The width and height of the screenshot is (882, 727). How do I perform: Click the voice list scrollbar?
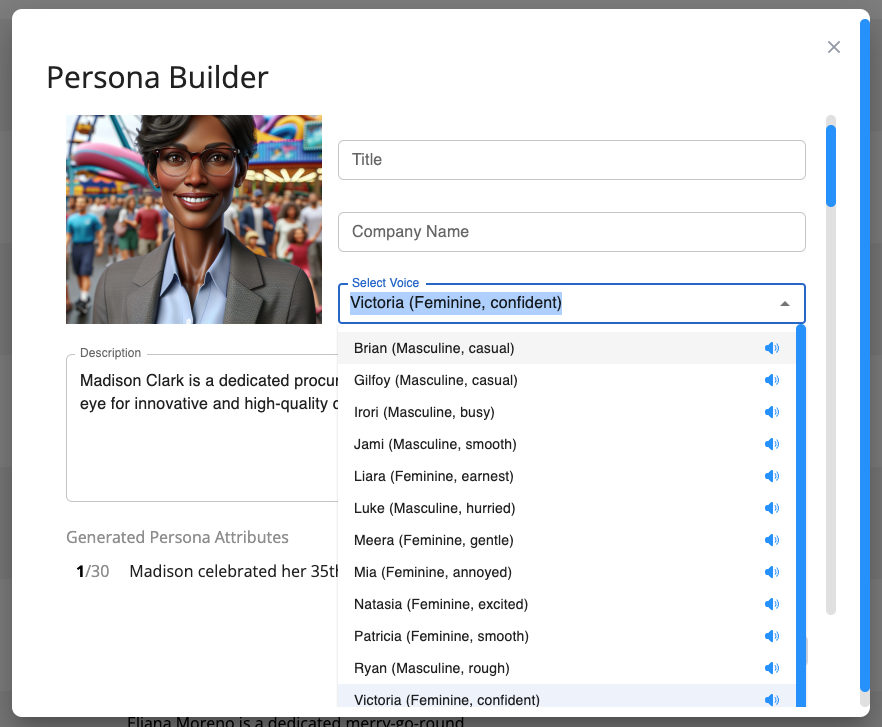800,500
